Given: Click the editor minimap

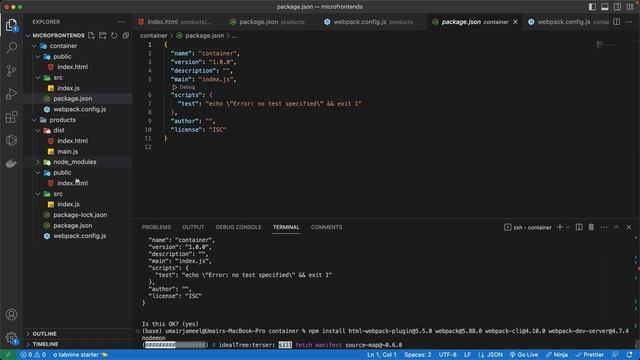Looking at the screenshot, I should click(x=605, y=44).
